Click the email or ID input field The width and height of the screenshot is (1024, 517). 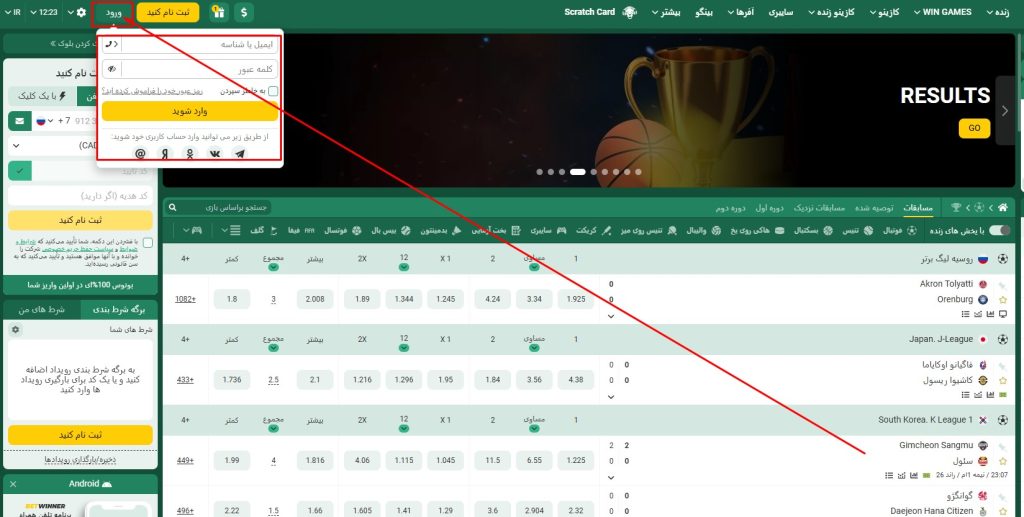click(199, 44)
